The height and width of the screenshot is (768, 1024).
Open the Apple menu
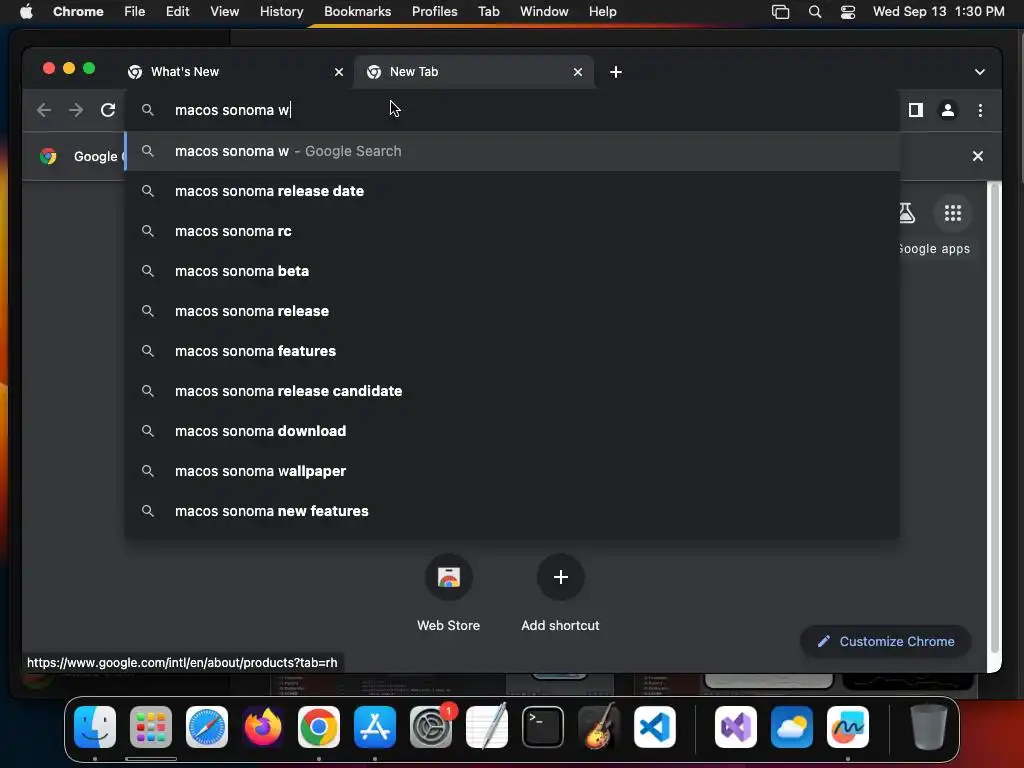26,12
